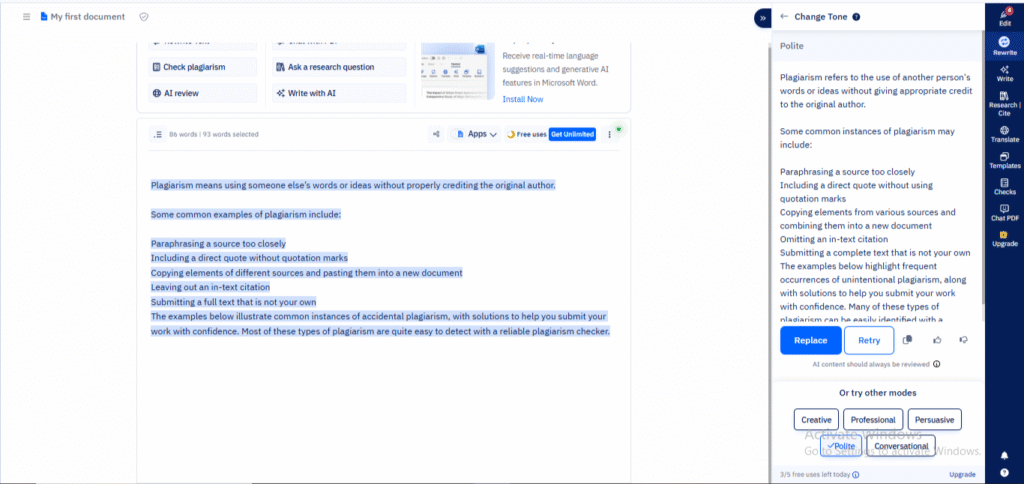Open the hamburger menu at top left
The image size is (1024, 484).
[x=27, y=17]
